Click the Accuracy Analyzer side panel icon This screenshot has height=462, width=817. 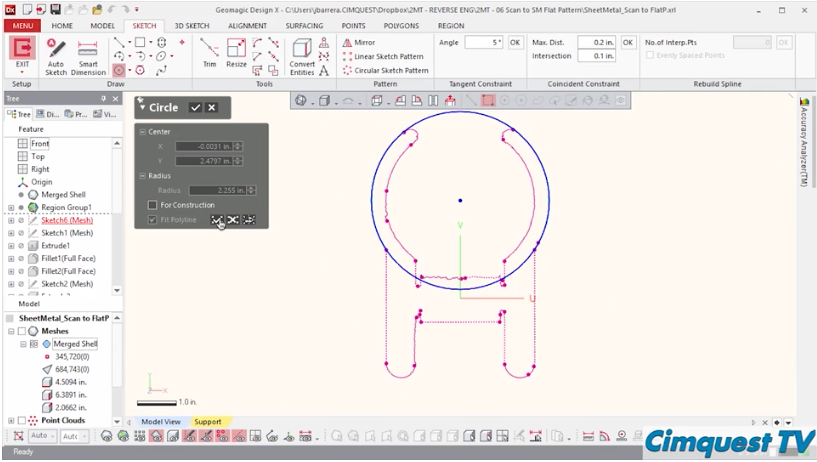804,101
